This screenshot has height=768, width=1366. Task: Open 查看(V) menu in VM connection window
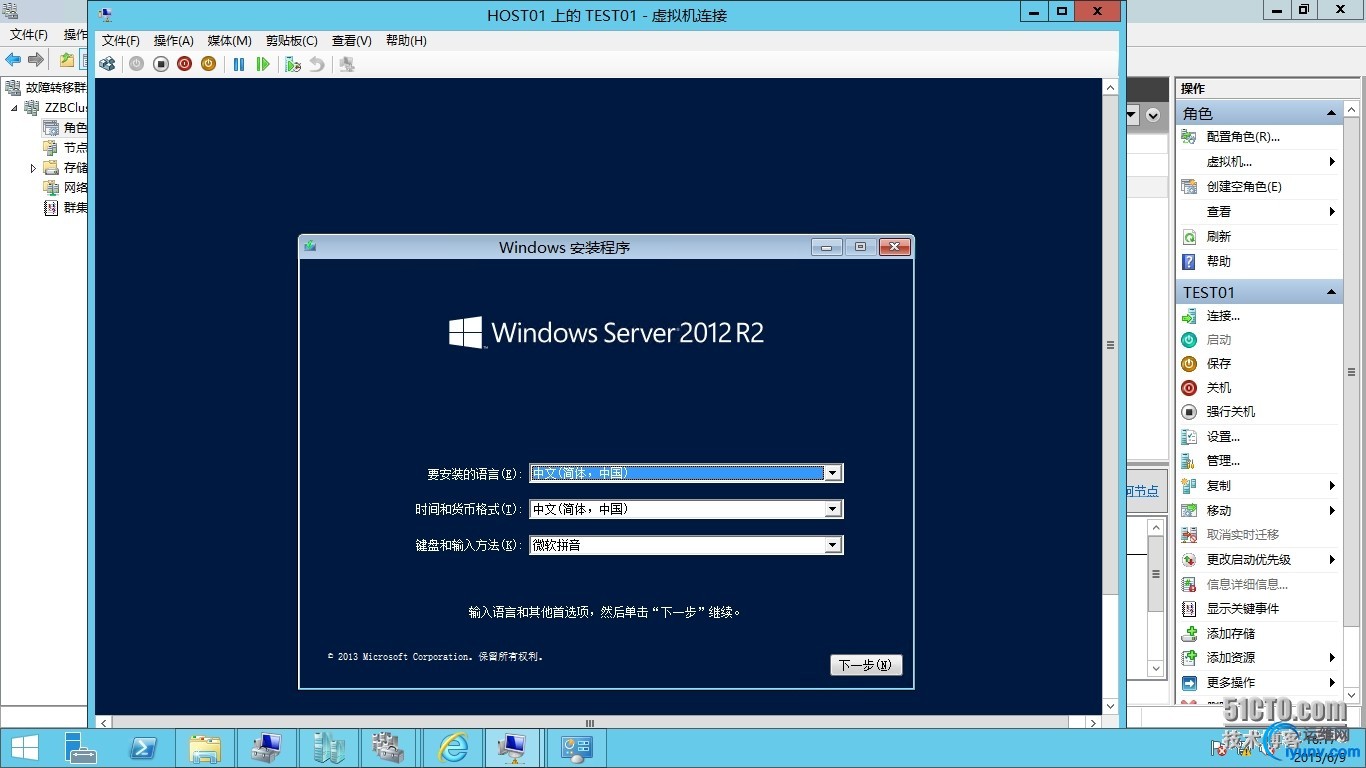(352, 41)
